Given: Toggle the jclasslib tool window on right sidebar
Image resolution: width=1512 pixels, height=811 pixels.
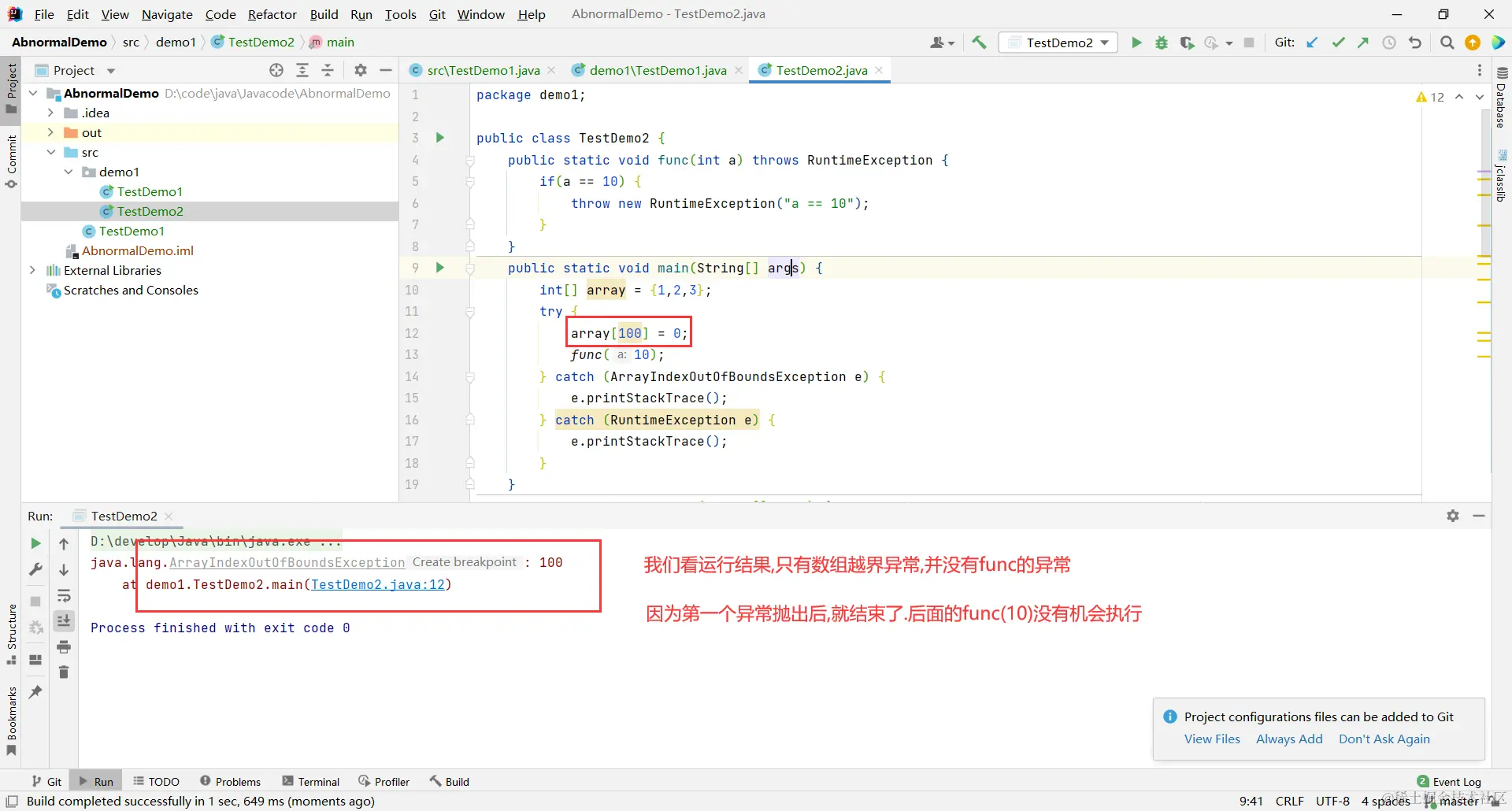Looking at the screenshot, I should 1501,176.
